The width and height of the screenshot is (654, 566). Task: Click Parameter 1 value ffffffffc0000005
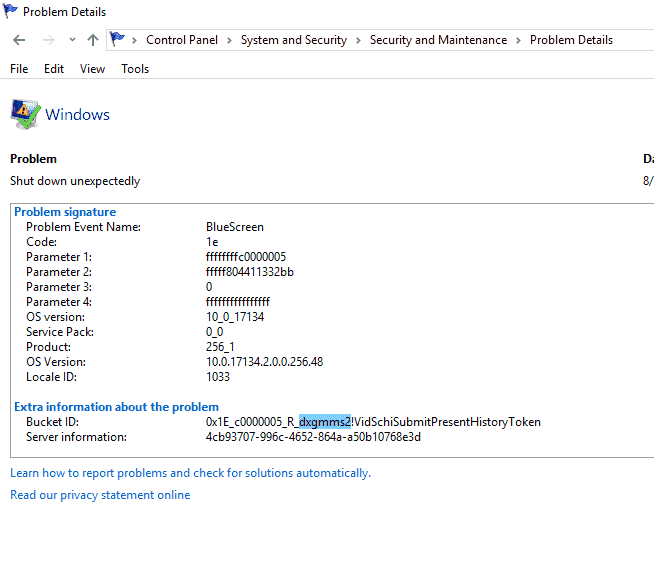246,257
